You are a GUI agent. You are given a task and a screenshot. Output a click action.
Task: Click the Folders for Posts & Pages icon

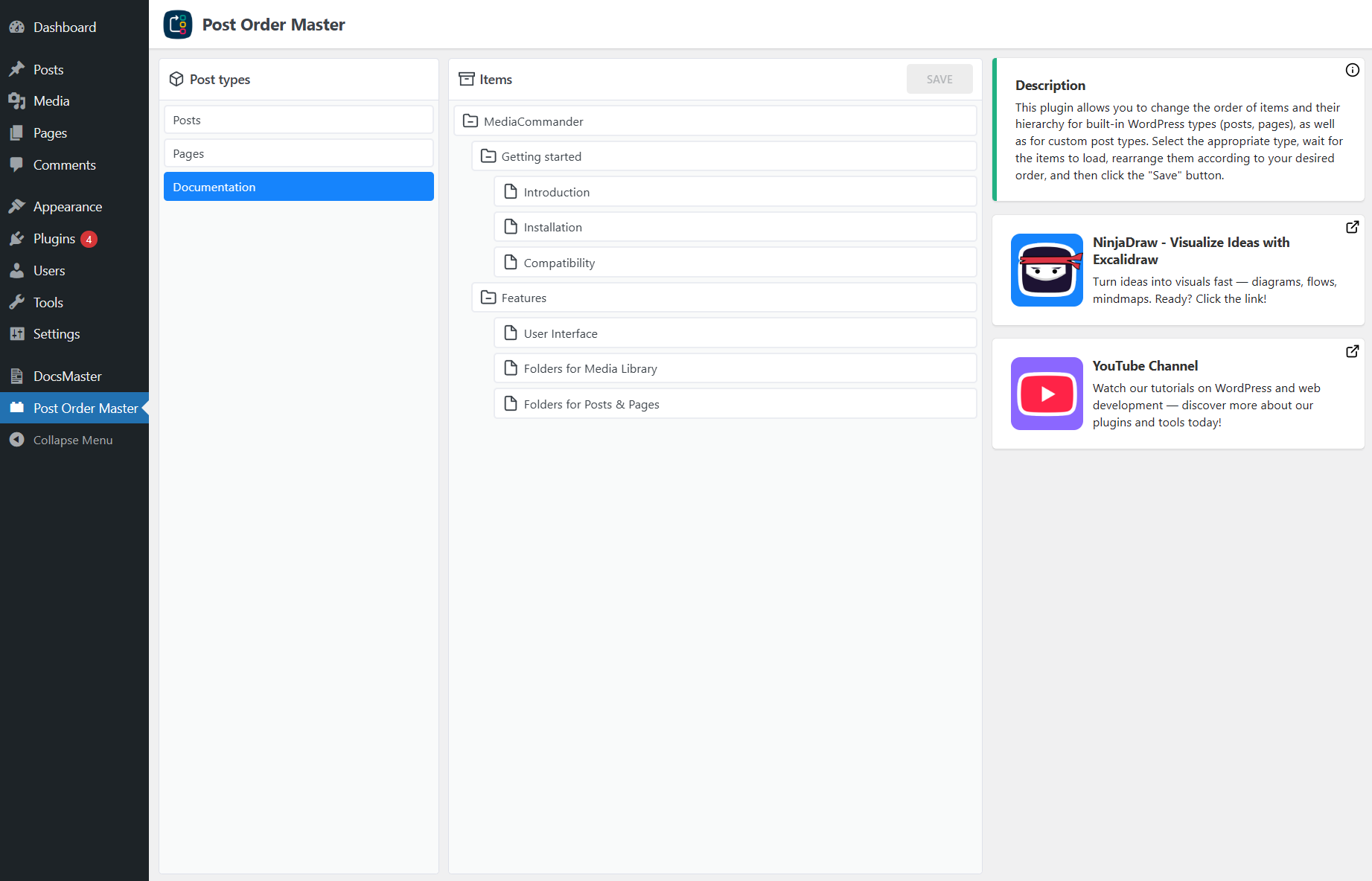click(x=511, y=404)
